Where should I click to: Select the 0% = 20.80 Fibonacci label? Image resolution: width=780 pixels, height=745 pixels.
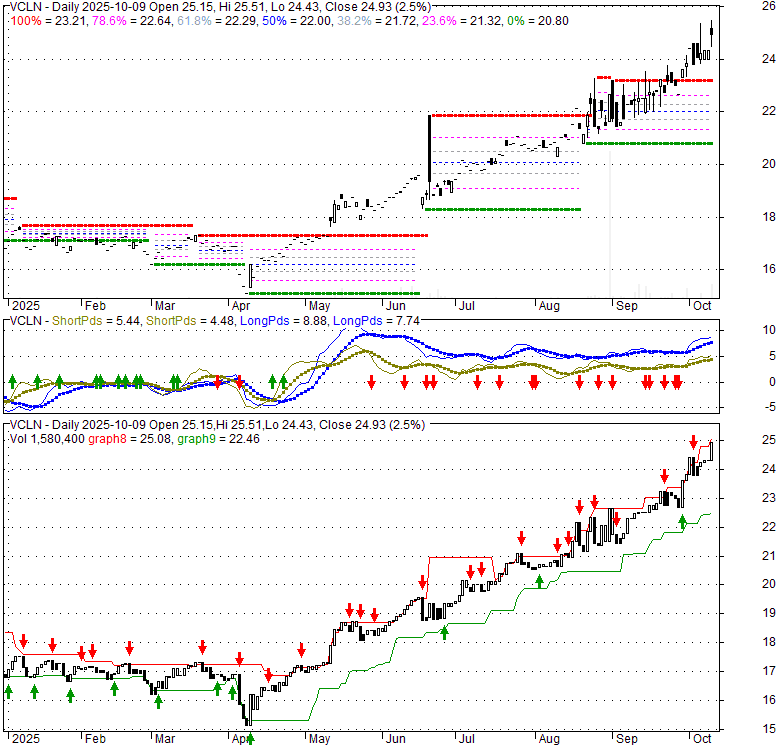(538, 21)
